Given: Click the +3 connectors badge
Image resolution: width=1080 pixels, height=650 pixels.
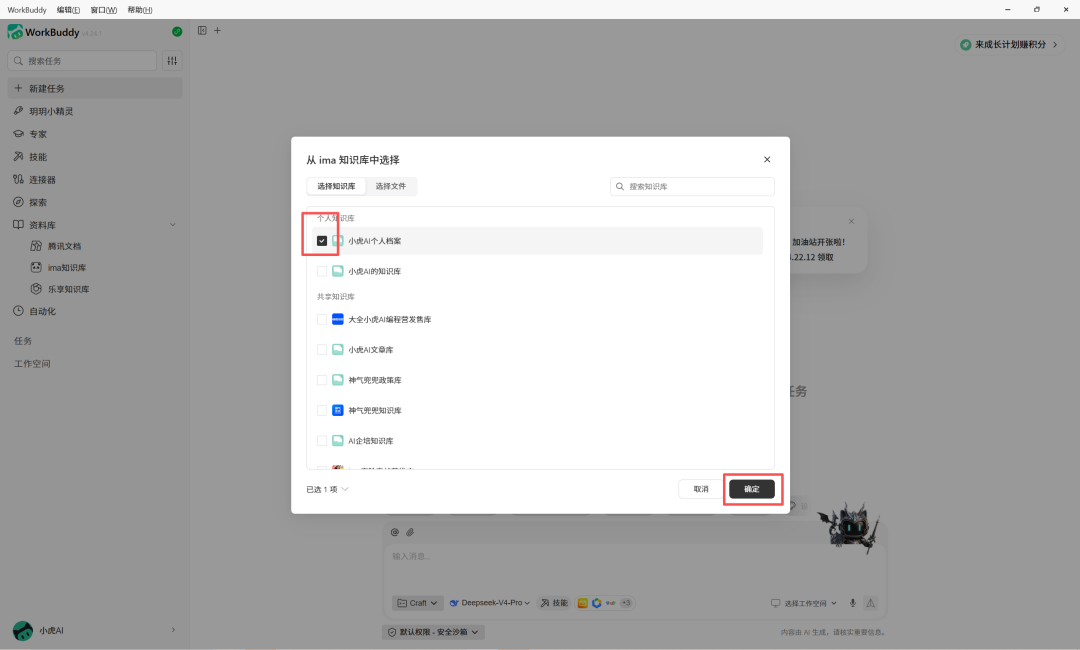Looking at the screenshot, I should pyautogui.click(x=625, y=602).
